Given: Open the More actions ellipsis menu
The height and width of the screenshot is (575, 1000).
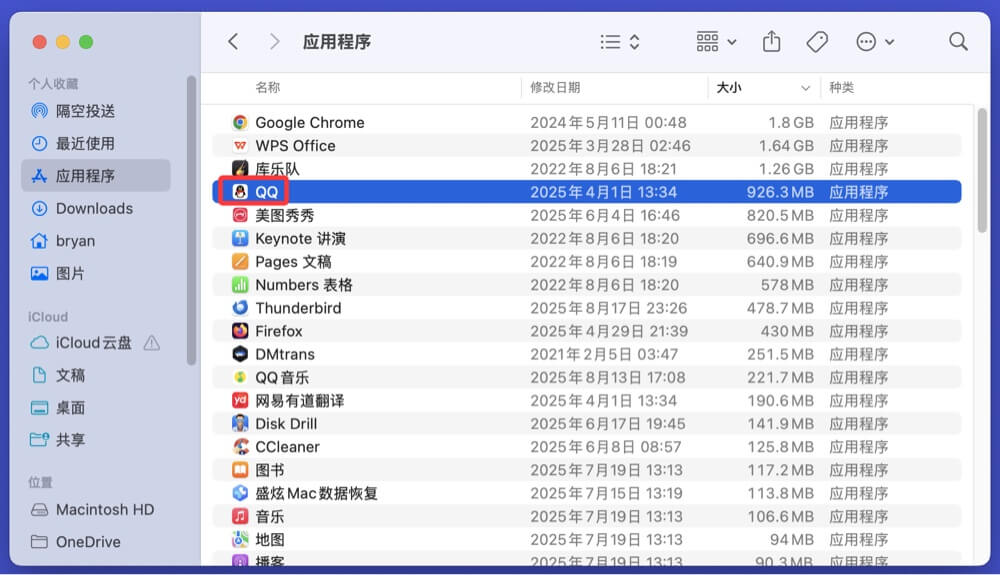Looking at the screenshot, I should tap(874, 42).
